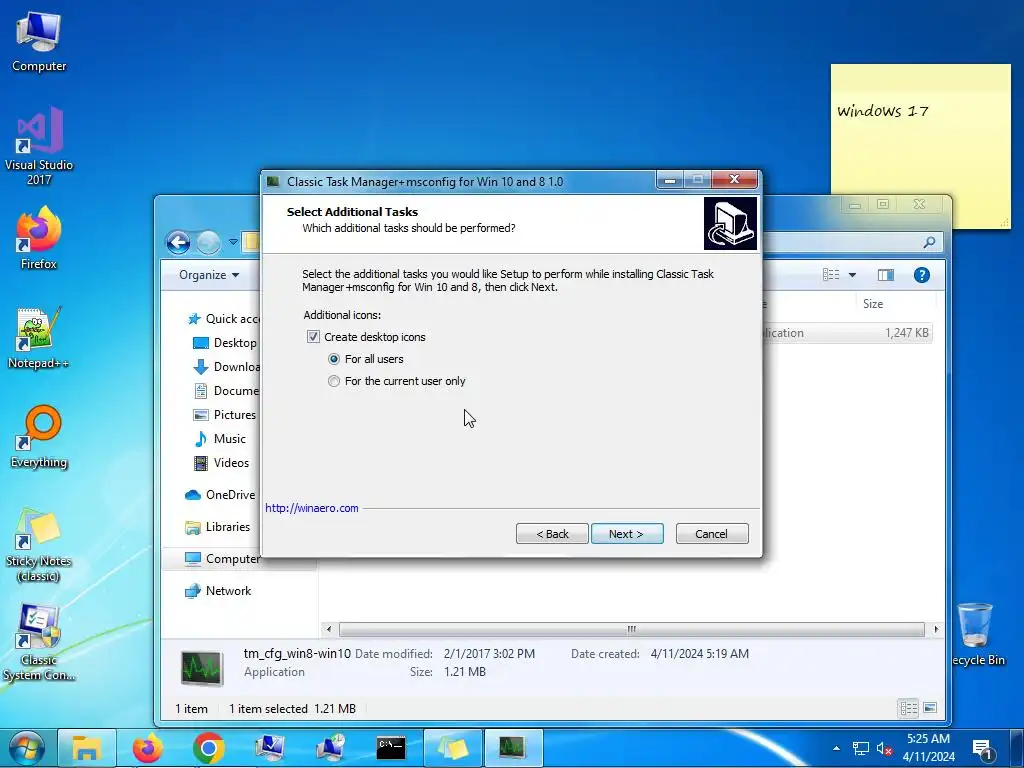Switch to large icons view in Explorer status bar
Image resolution: width=1024 pixels, height=768 pixels.
[931, 708]
